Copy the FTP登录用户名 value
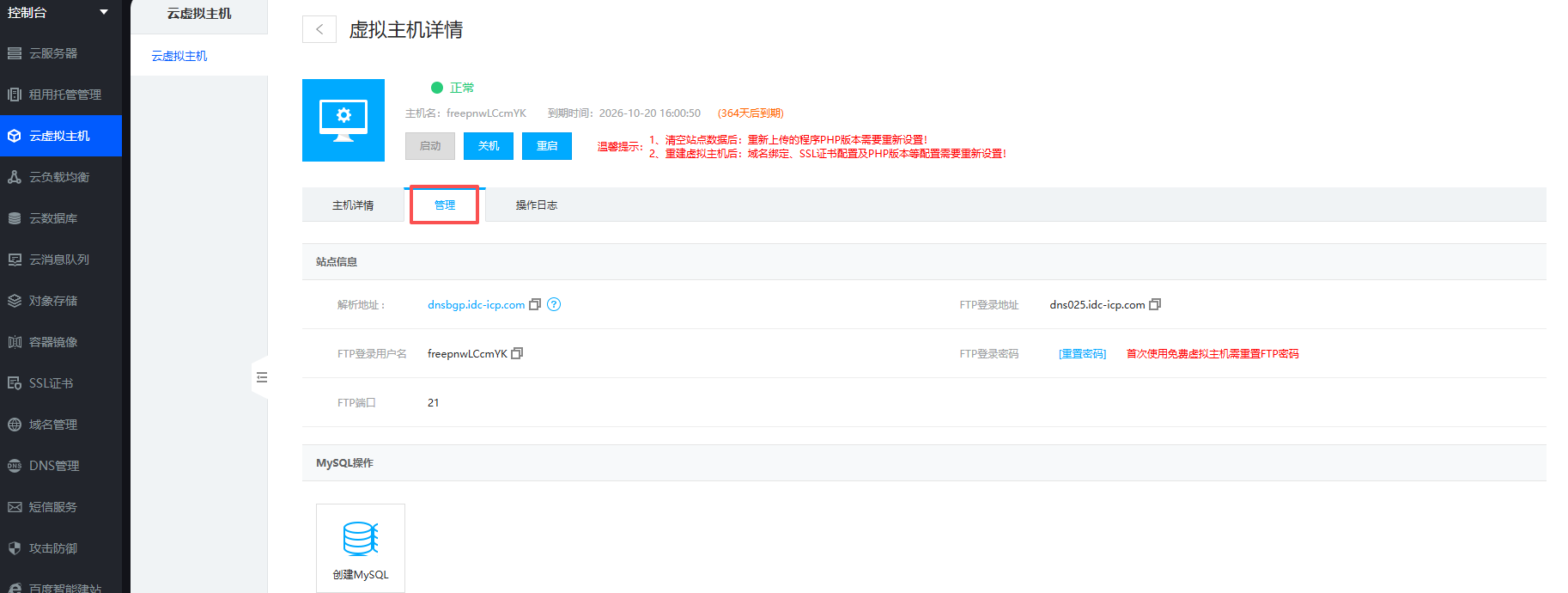Screen dimensions: 1568x593 click(x=517, y=353)
